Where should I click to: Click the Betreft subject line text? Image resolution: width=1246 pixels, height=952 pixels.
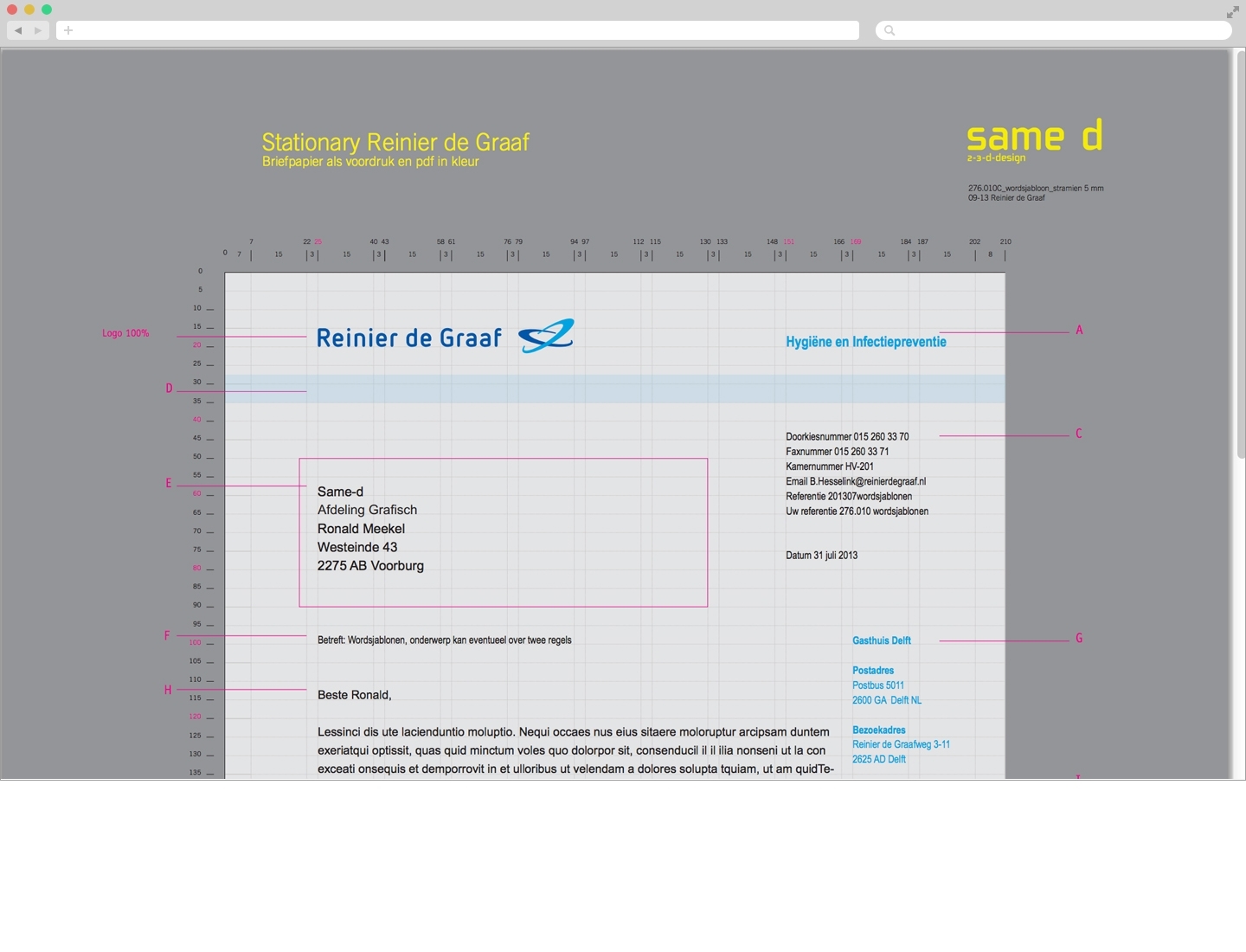pyautogui.click(x=444, y=640)
